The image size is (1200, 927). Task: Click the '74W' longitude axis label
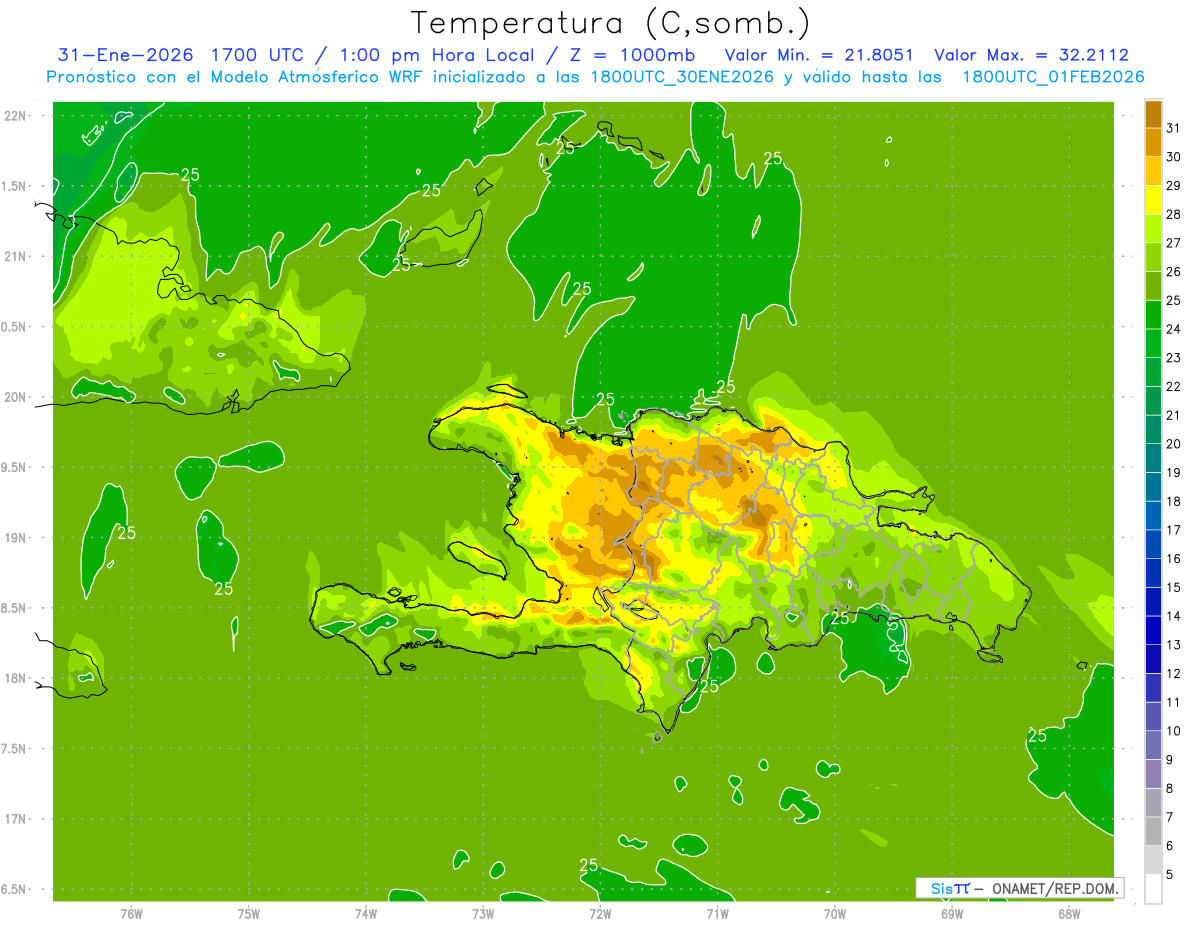tap(366, 914)
